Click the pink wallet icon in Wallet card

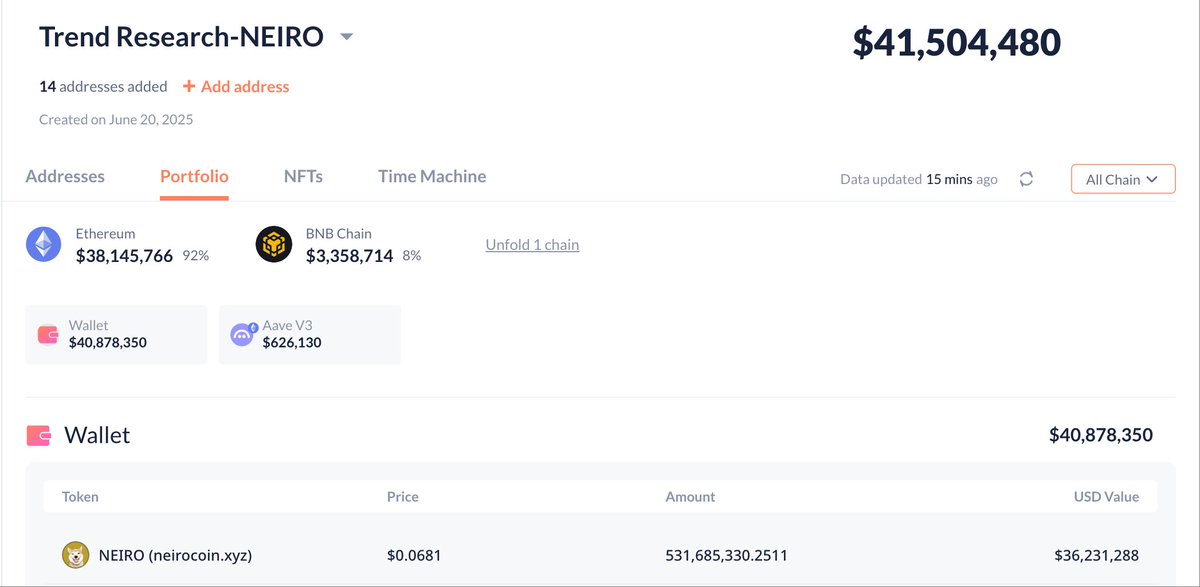[x=48, y=335]
